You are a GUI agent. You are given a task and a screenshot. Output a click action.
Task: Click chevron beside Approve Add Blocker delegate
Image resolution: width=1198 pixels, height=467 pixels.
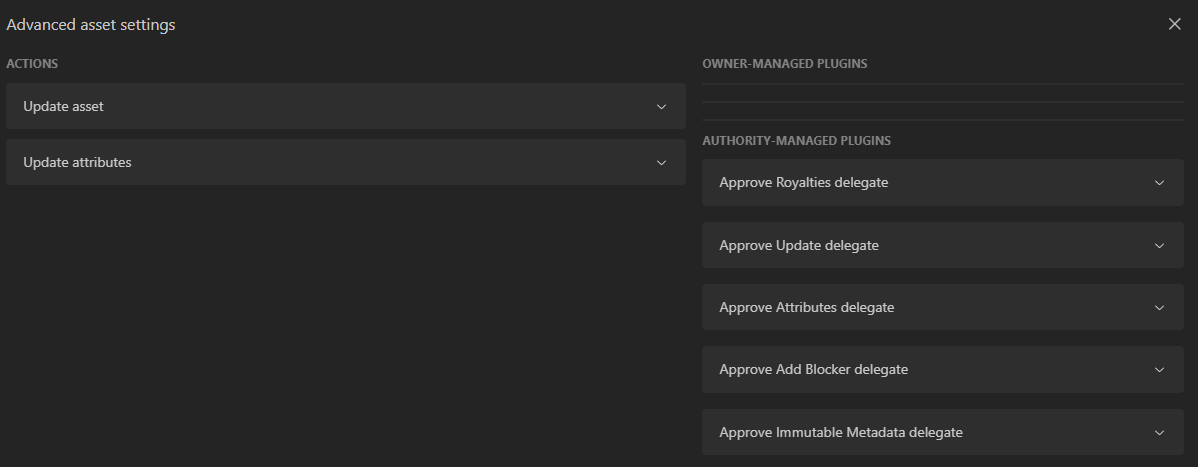[x=1159, y=370]
